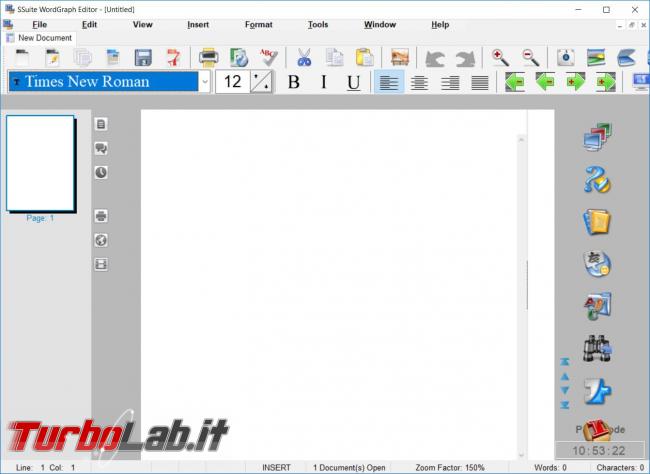This screenshot has width=650, height=474.
Task: Expand the Times New Roman font dropdown
Action: pyautogui.click(x=205, y=82)
